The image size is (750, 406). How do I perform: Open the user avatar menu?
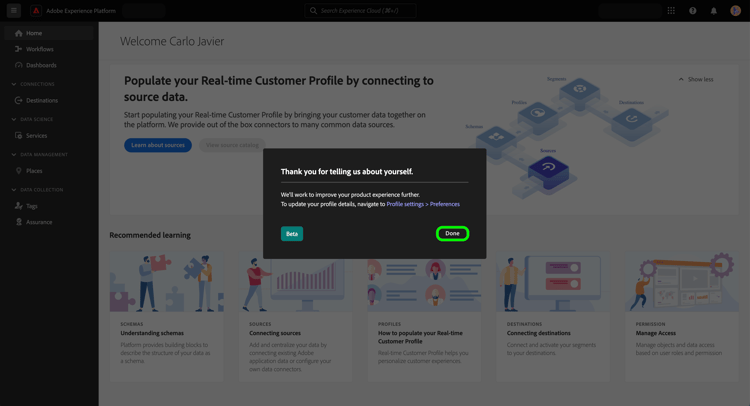coord(735,11)
